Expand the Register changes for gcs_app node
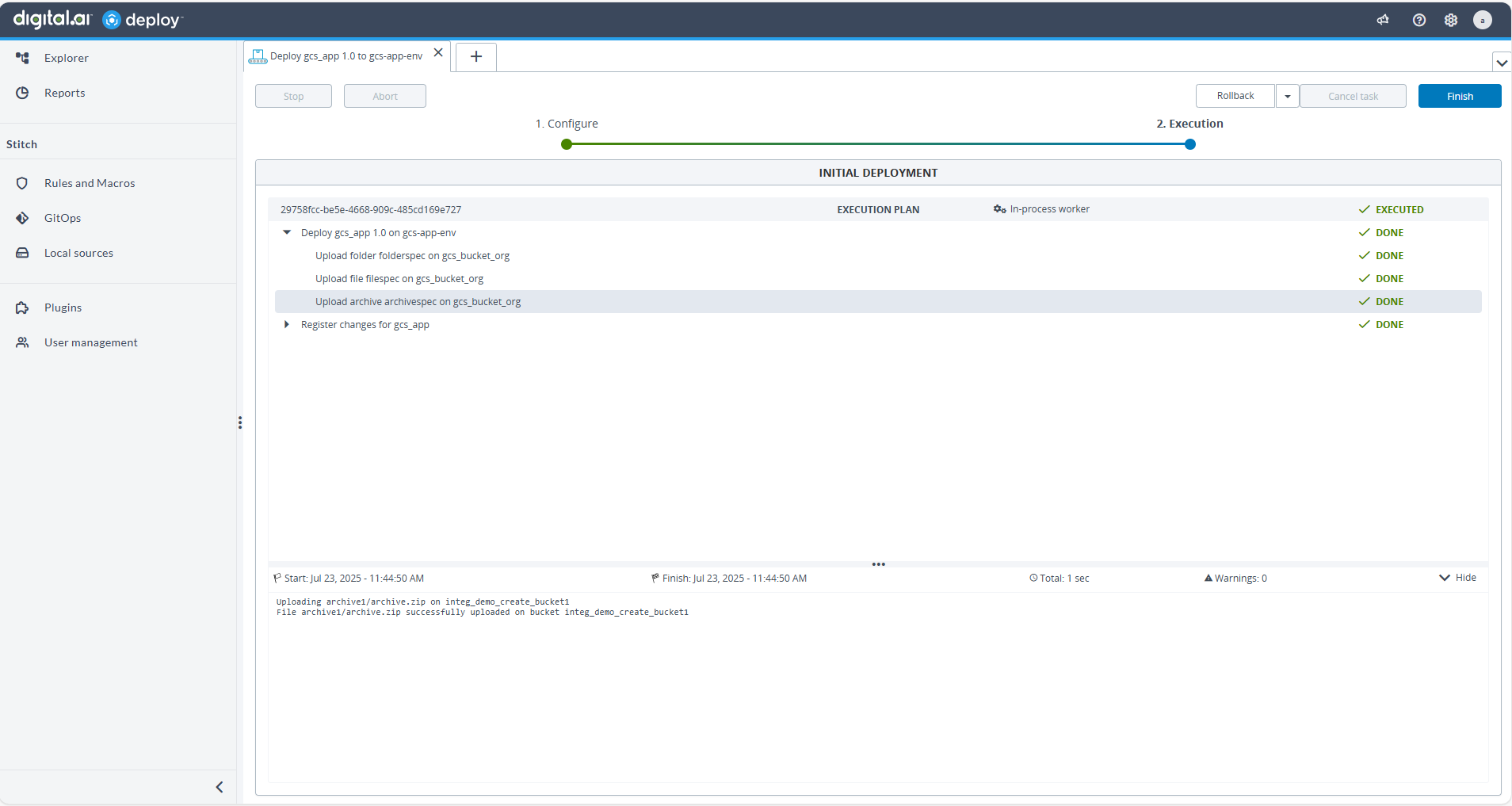This screenshot has width=1512, height=806. click(287, 324)
